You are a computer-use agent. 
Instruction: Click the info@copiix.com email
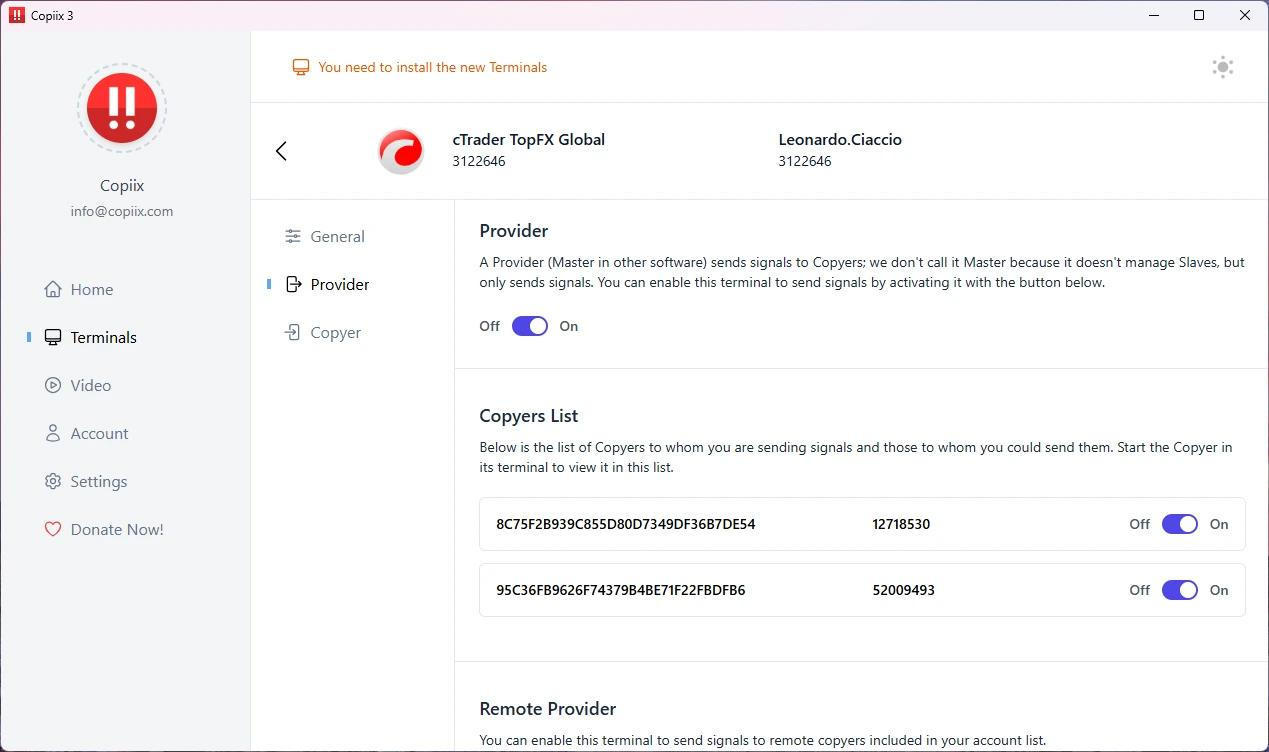point(122,211)
